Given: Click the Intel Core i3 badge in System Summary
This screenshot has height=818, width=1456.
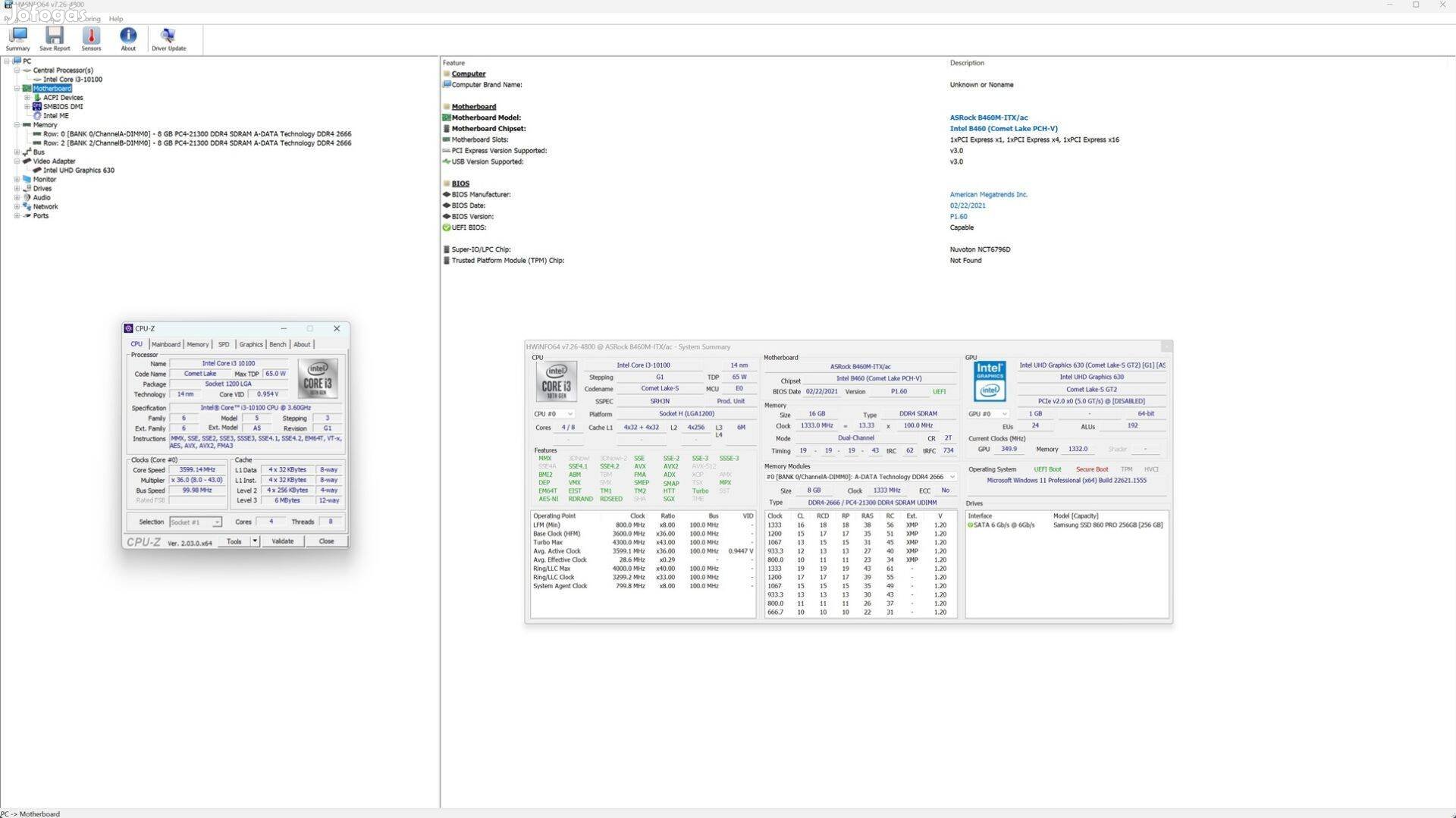Looking at the screenshot, I should click(557, 381).
